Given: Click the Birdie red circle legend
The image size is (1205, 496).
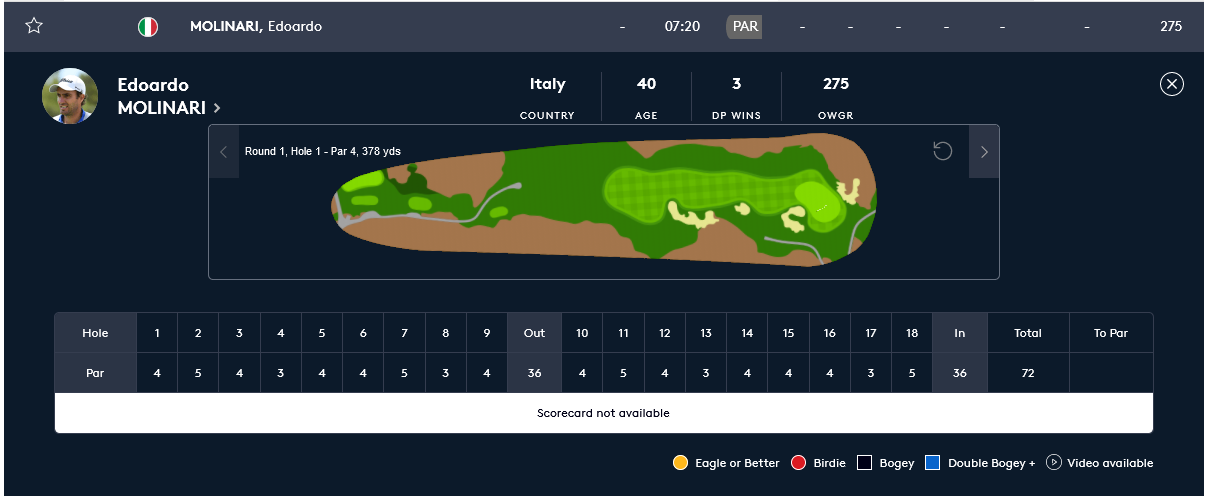Looking at the screenshot, I should 799,463.
